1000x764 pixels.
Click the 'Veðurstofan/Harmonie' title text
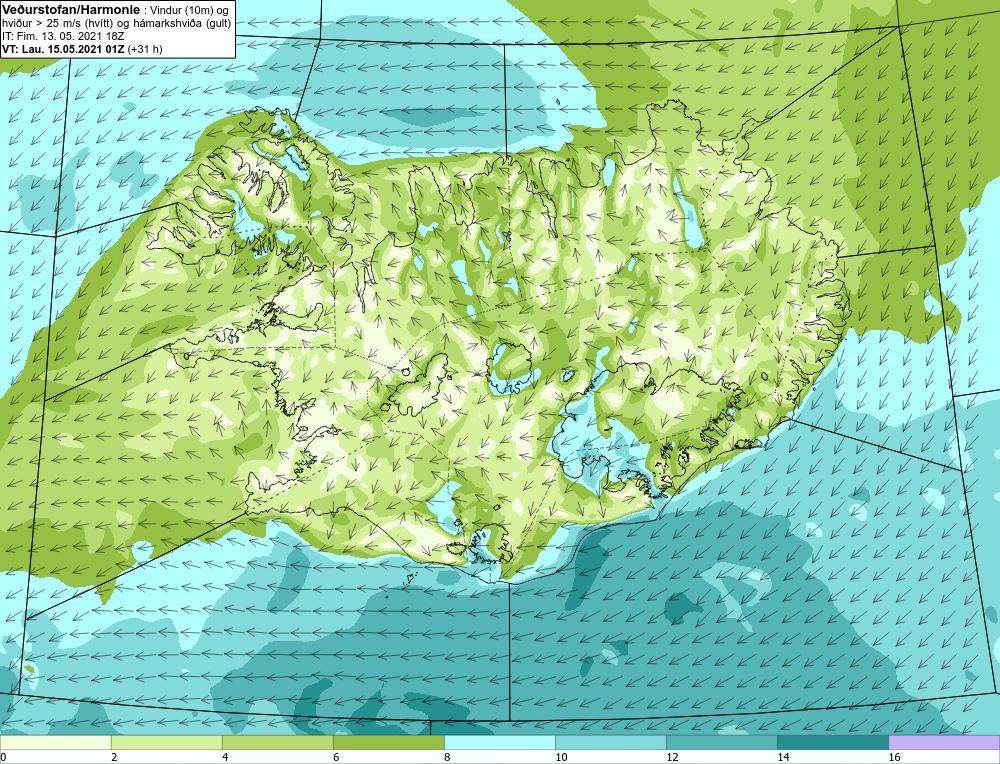click(x=71, y=10)
